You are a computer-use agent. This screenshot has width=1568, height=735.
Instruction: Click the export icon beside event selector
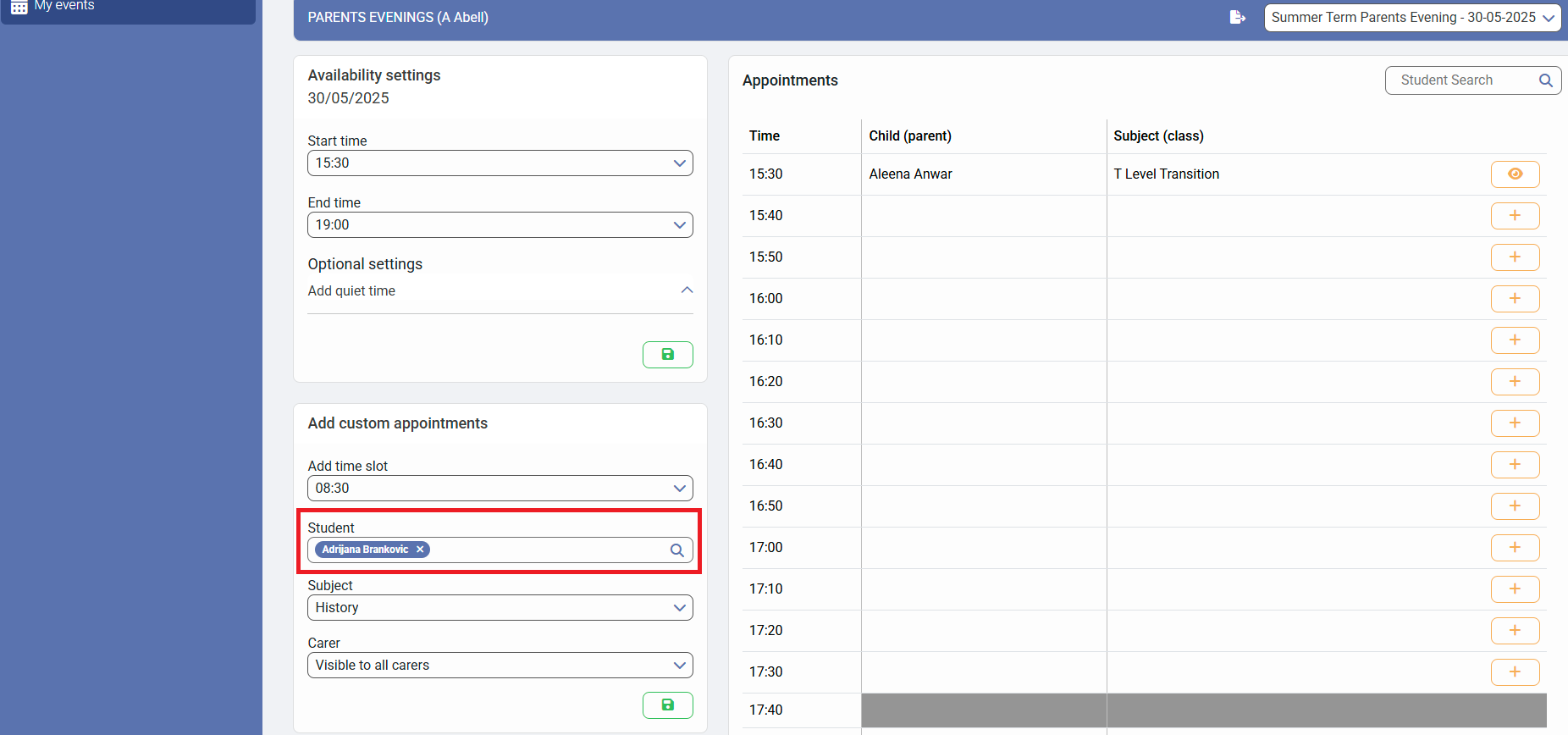pyautogui.click(x=1237, y=18)
